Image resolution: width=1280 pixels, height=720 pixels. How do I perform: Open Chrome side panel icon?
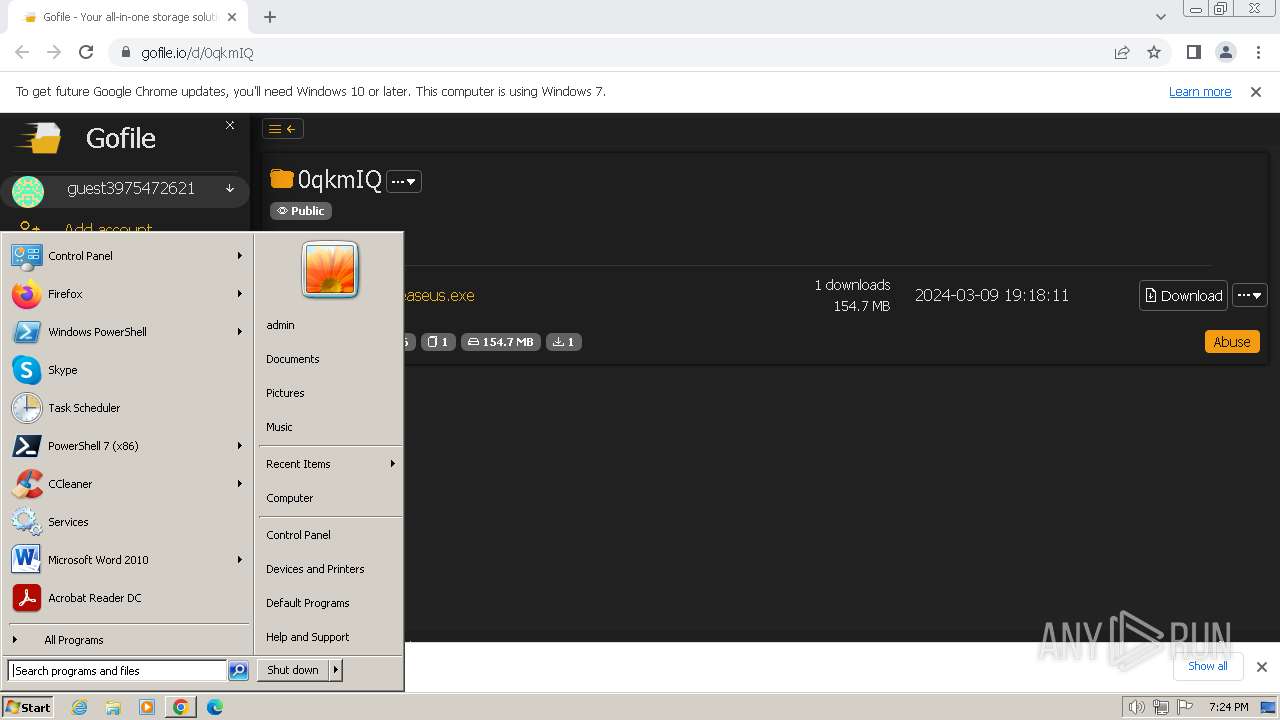coord(1193,52)
